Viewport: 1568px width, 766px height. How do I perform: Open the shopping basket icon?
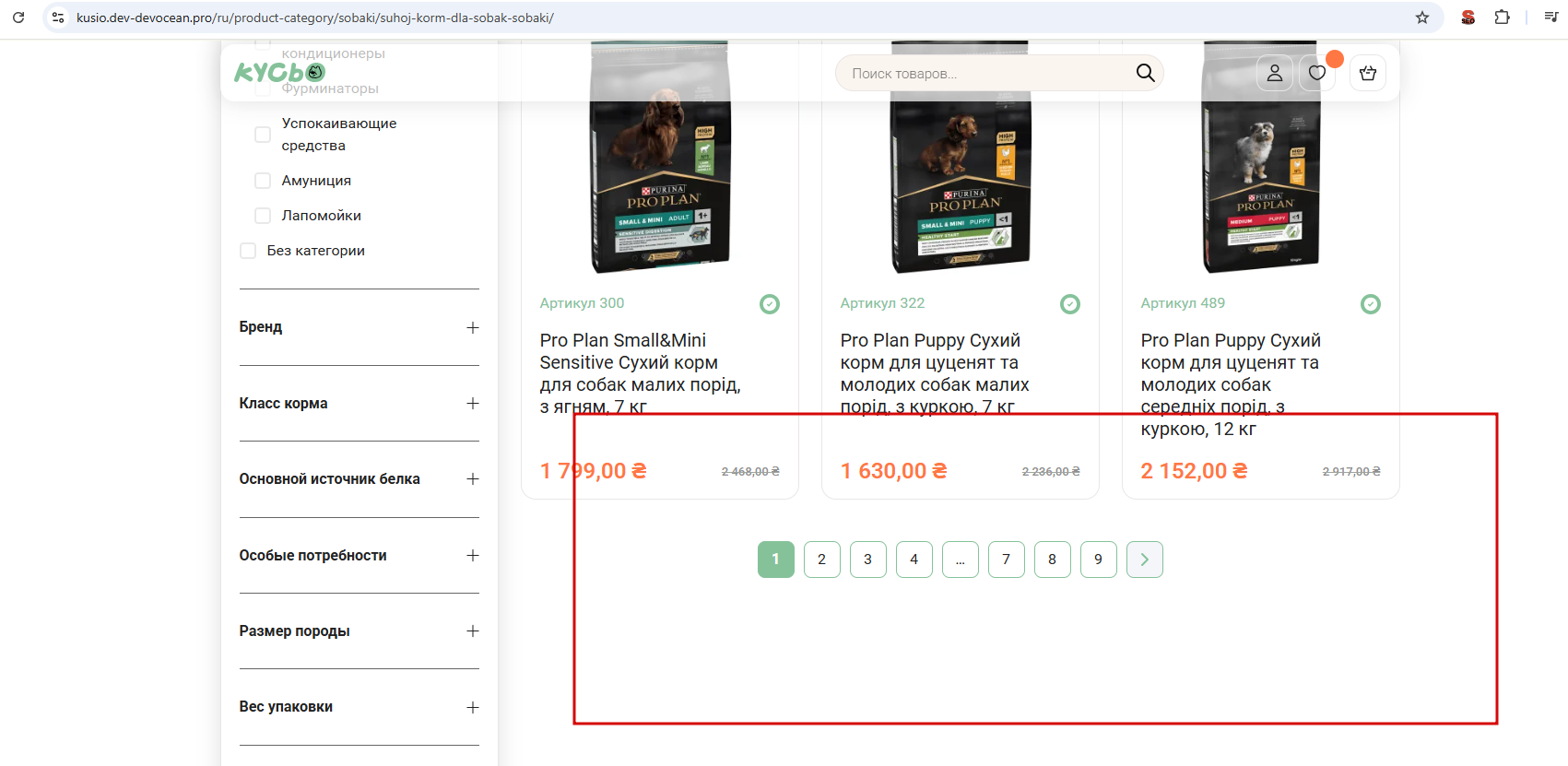tap(1368, 73)
